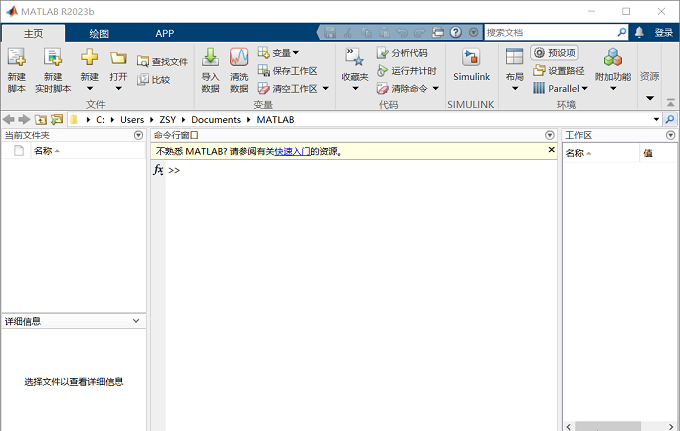The height and width of the screenshot is (431, 680).
Task: Sort workspace by 名称 column
Action: tap(601, 153)
